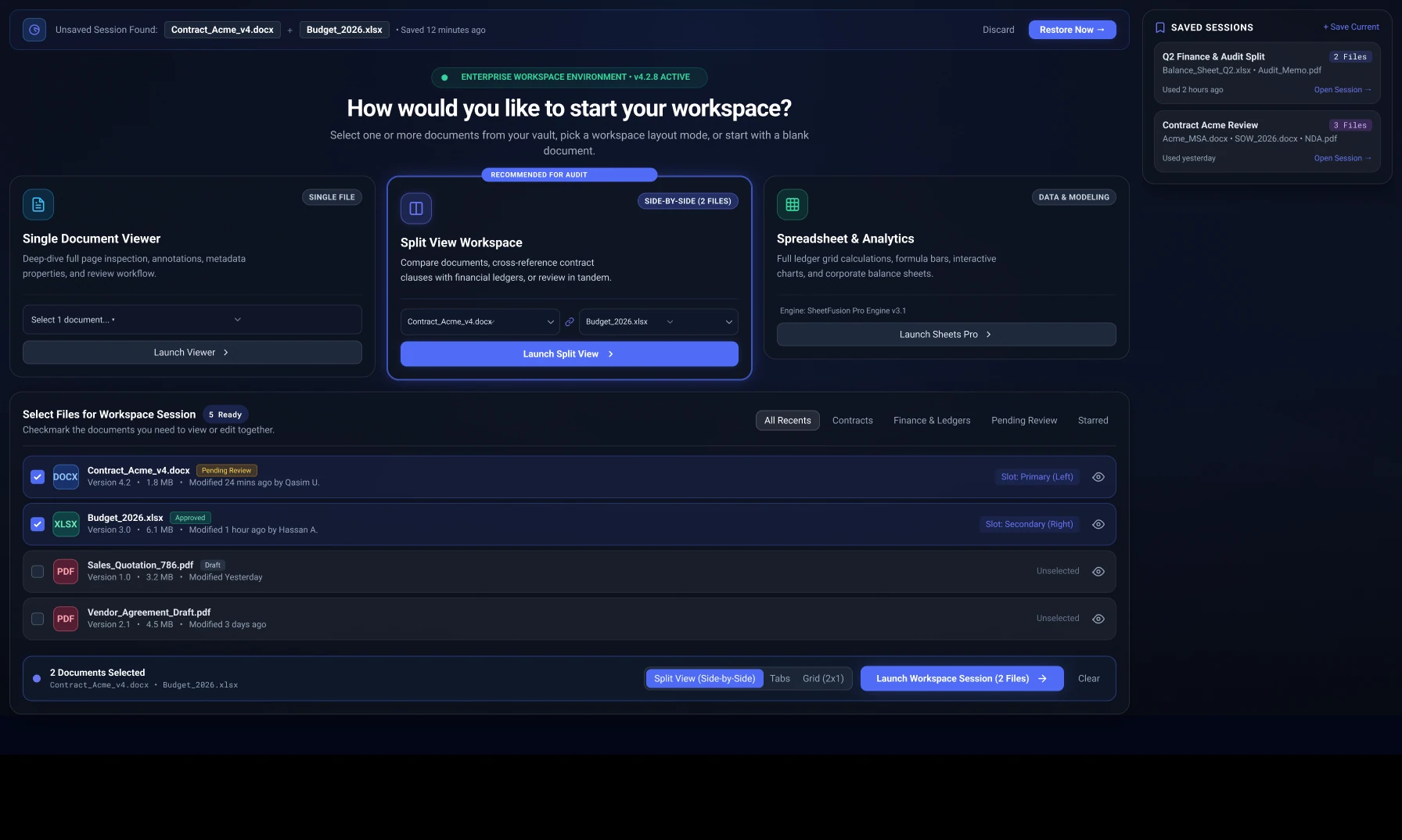
Task: Choose the Tabs layout option
Action: click(x=780, y=679)
